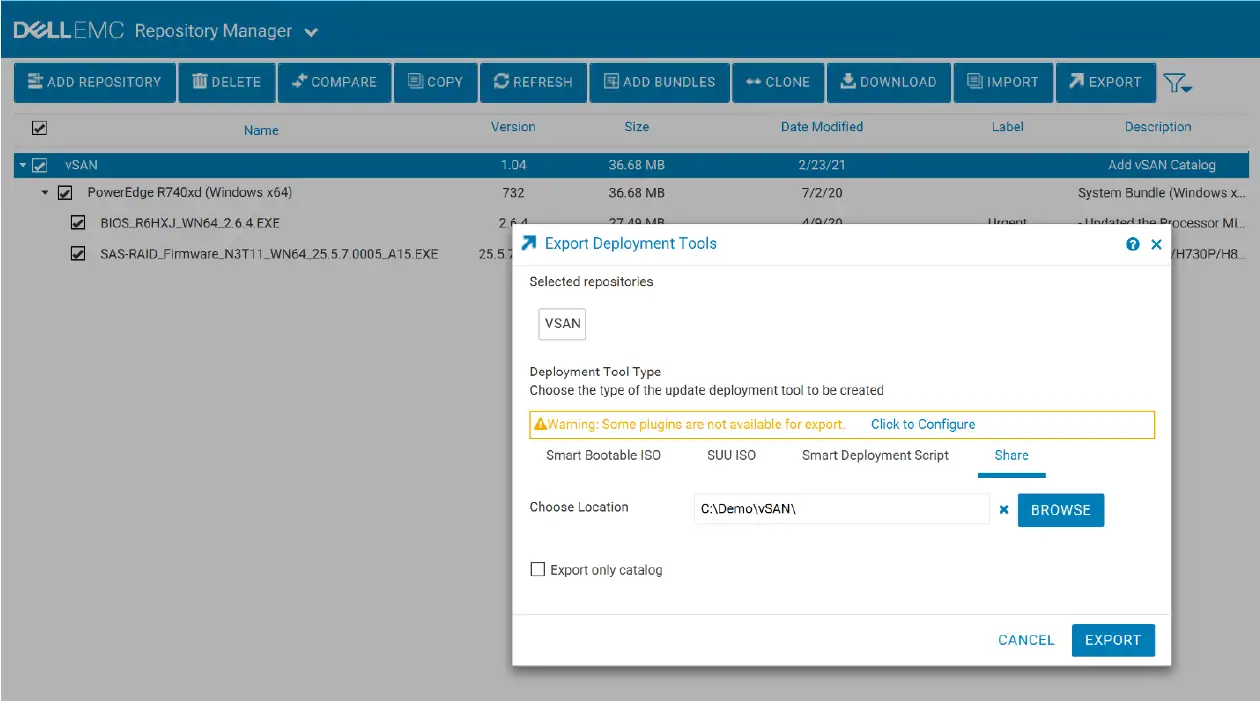Sort by the Name column header
The height and width of the screenshot is (703, 1260).
(x=261, y=130)
